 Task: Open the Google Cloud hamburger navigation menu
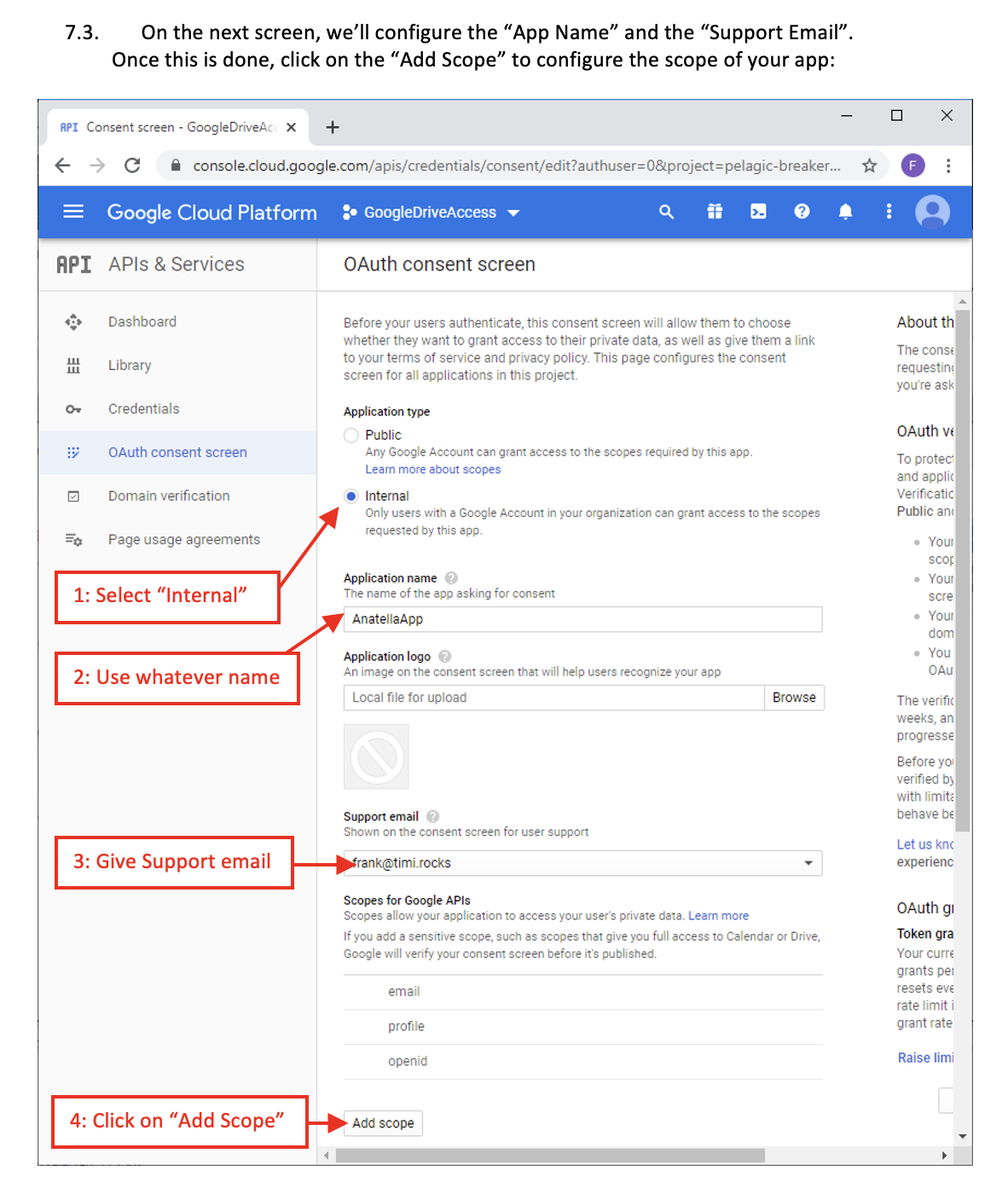pos(73,212)
